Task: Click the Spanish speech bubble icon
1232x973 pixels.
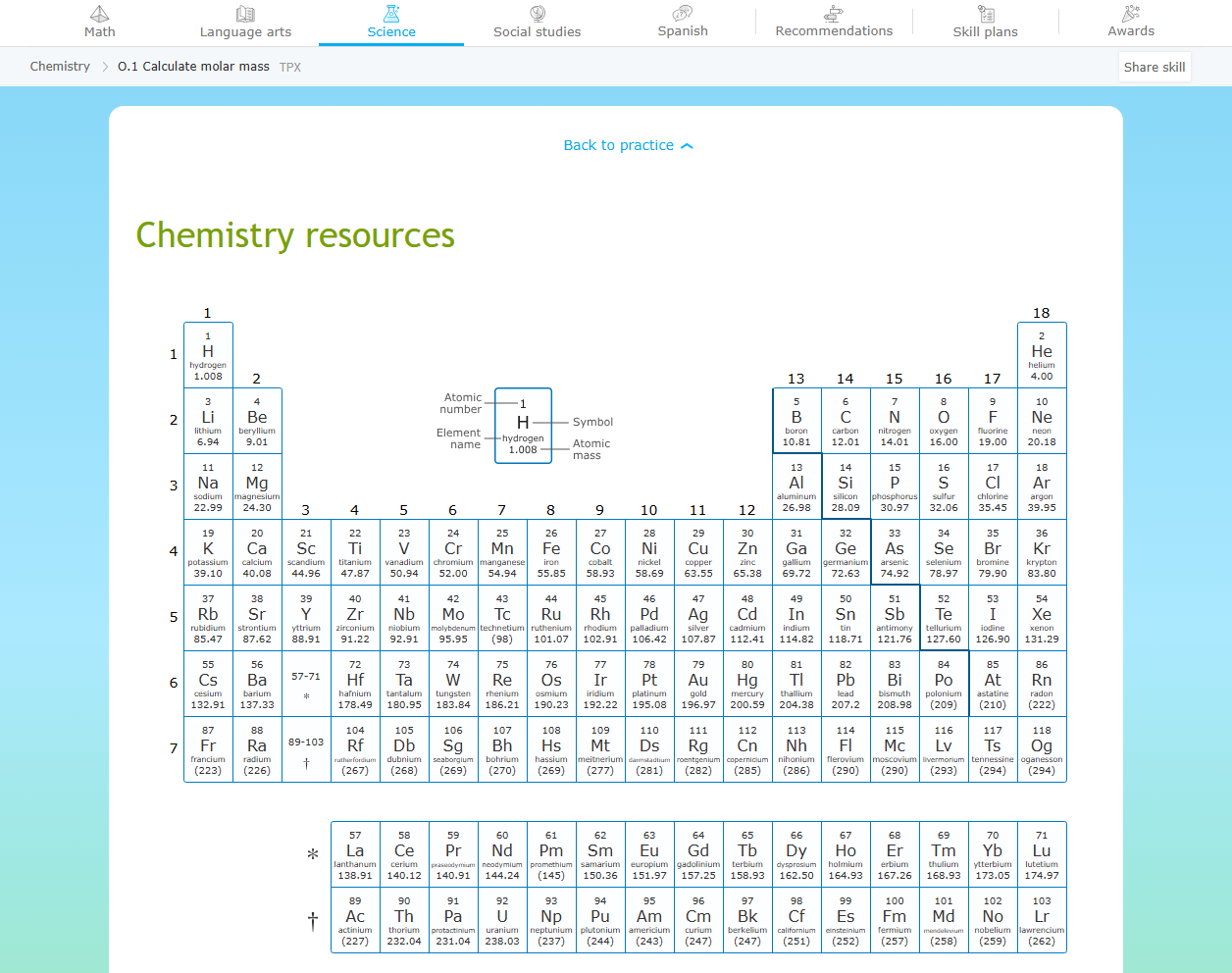Action: (683, 14)
